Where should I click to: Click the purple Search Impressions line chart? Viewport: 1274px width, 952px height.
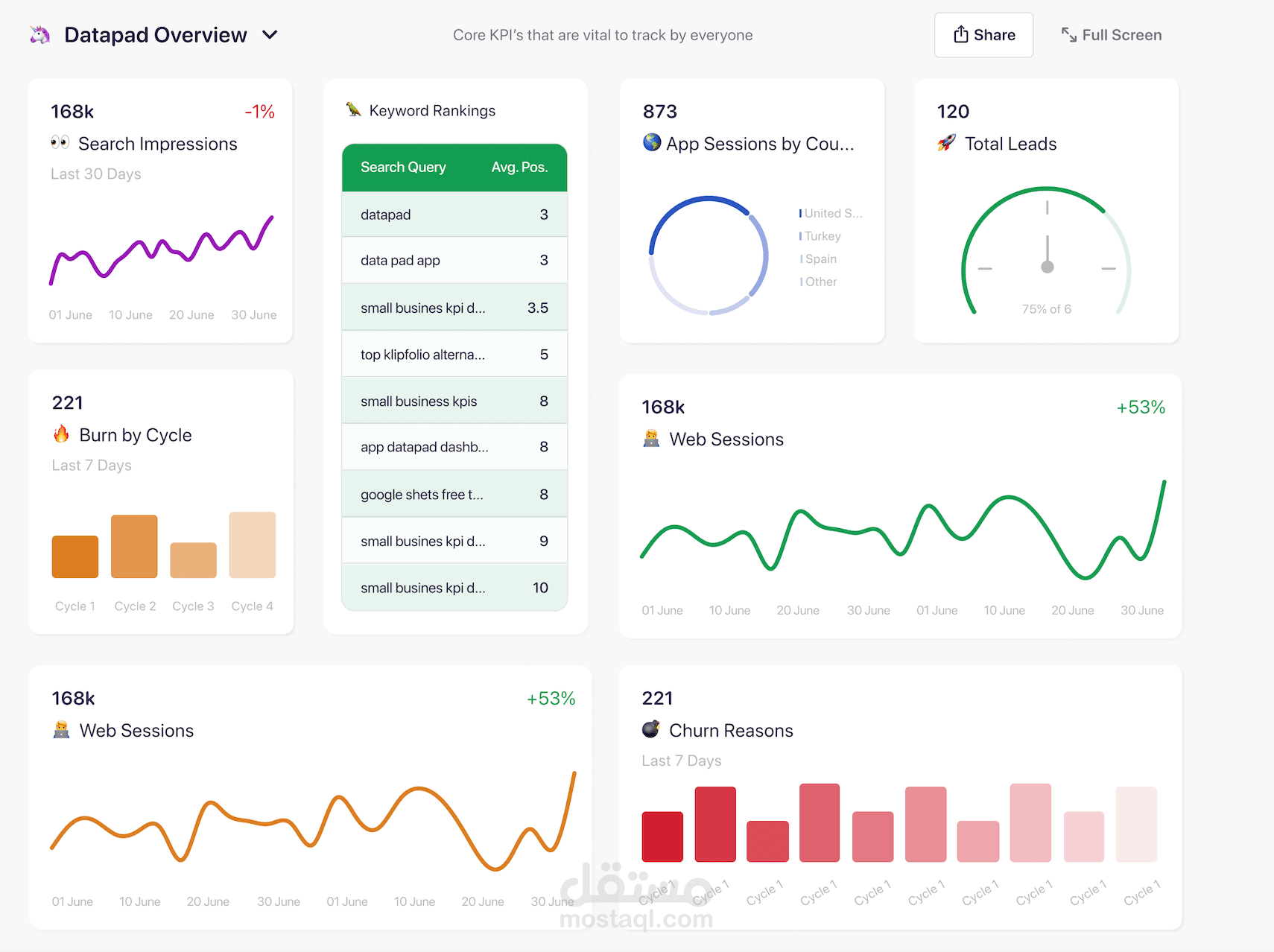tap(161, 250)
